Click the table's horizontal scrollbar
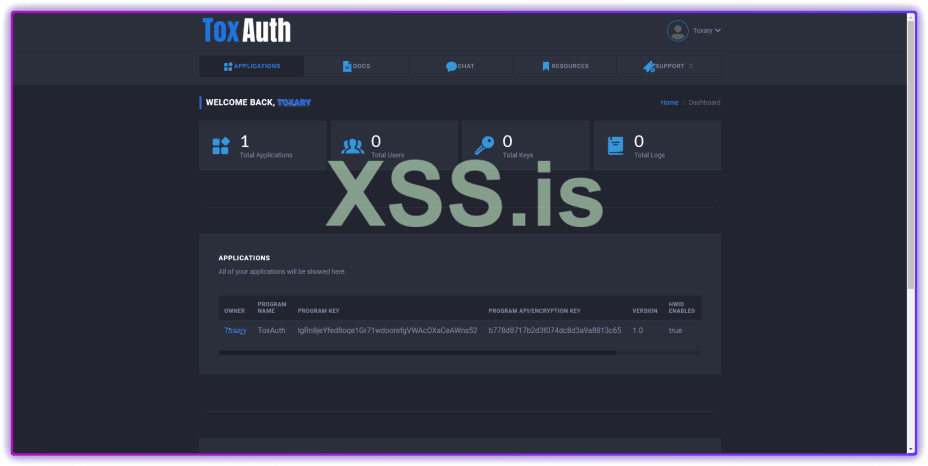928x466 pixels. click(417, 352)
